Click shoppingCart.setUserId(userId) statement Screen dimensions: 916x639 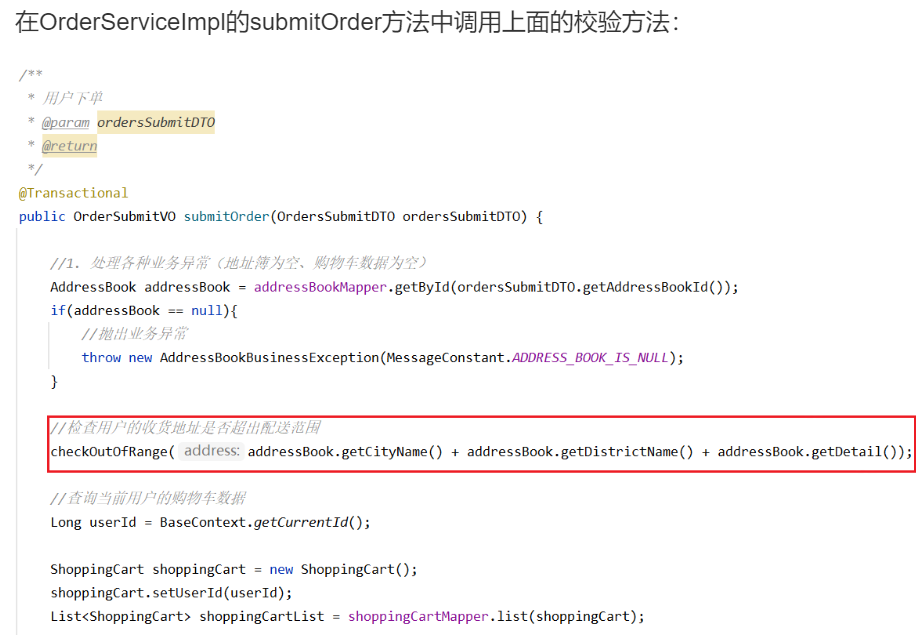pos(171,593)
